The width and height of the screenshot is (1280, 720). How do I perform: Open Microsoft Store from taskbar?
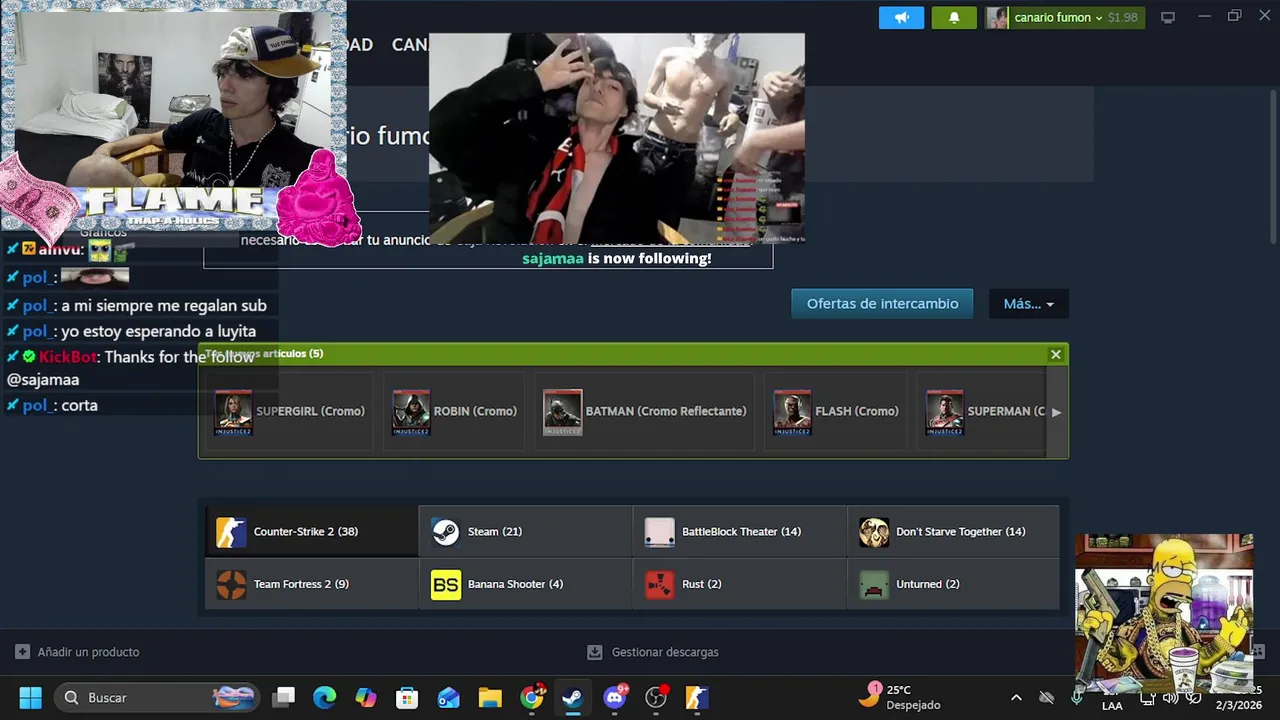407,697
